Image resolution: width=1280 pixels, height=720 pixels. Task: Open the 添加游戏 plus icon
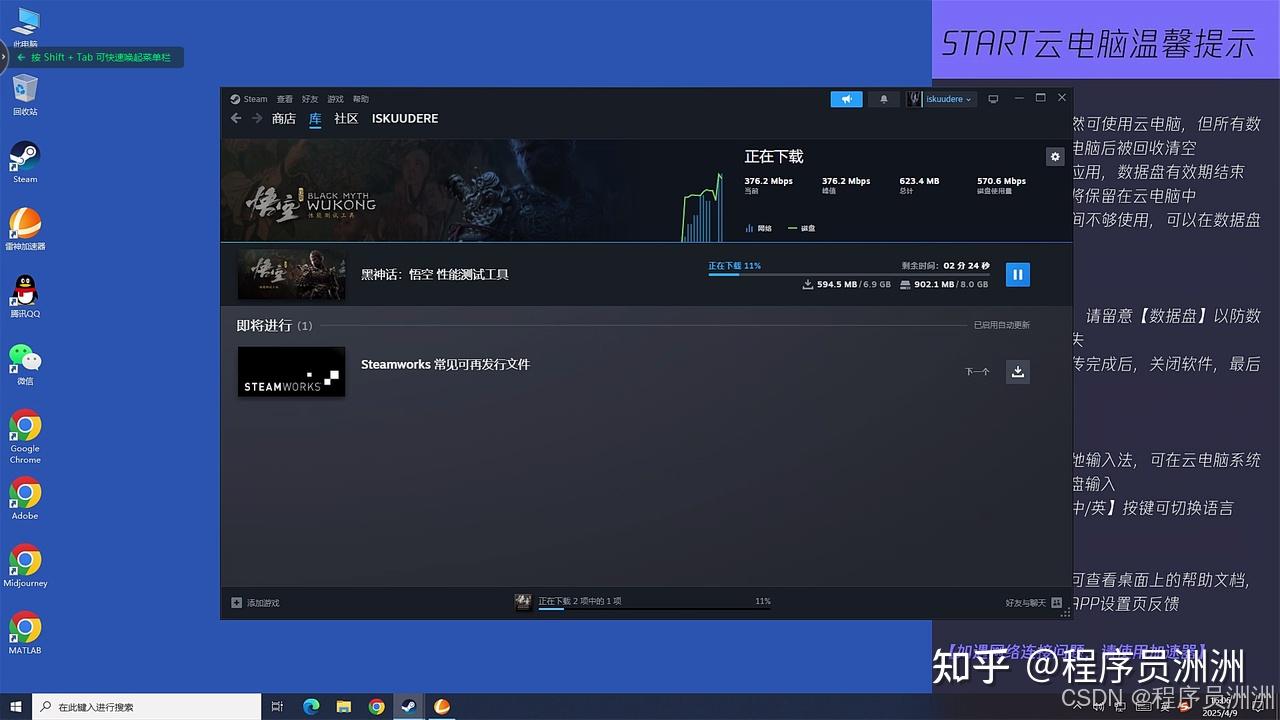click(237, 602)
